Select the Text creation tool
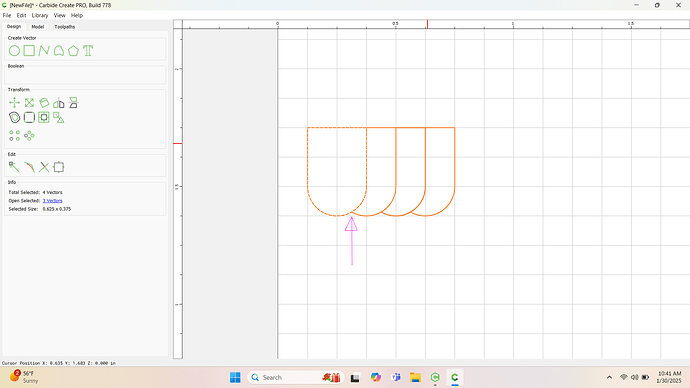The height and width of the screenshot is (388, 690). click(88, 51)
